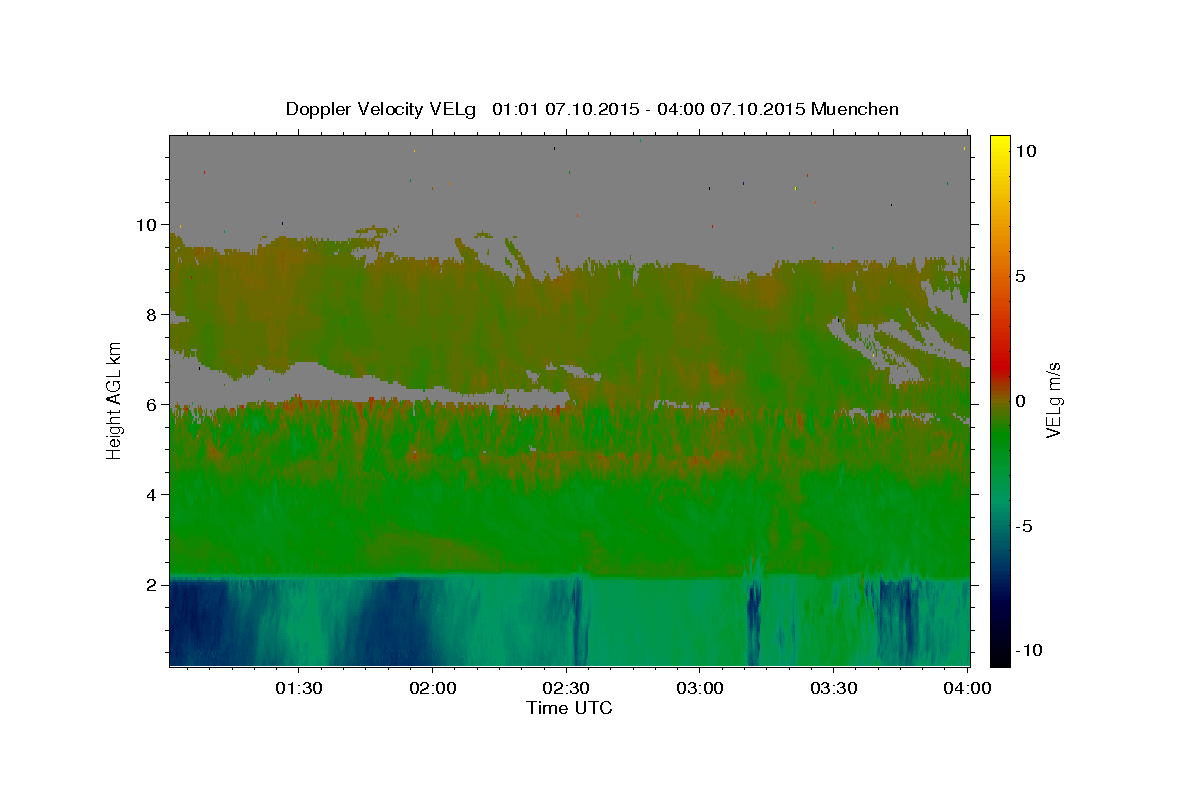Click the colorbar tick label '10'
This screenshot has height=800, width=1200.
1026,151
